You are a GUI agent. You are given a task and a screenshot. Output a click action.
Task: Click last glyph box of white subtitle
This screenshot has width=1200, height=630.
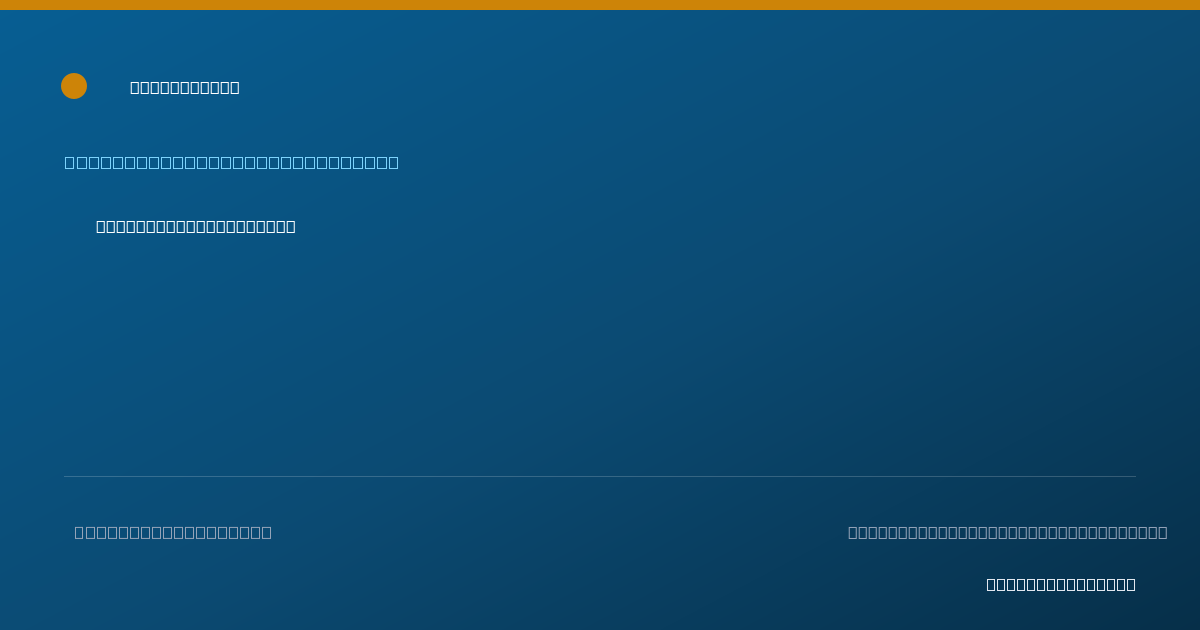coord(291,226)
